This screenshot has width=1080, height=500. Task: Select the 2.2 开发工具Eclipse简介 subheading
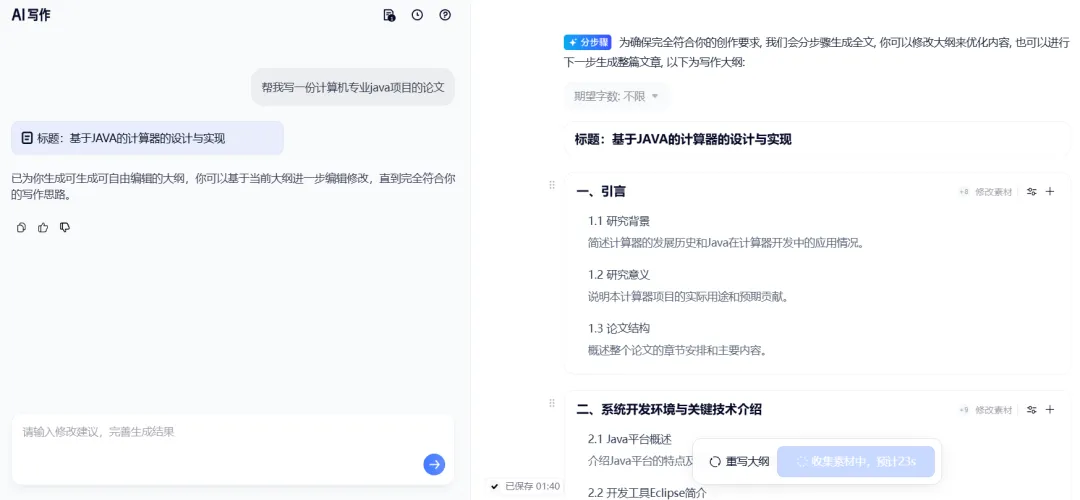point(647,492)
